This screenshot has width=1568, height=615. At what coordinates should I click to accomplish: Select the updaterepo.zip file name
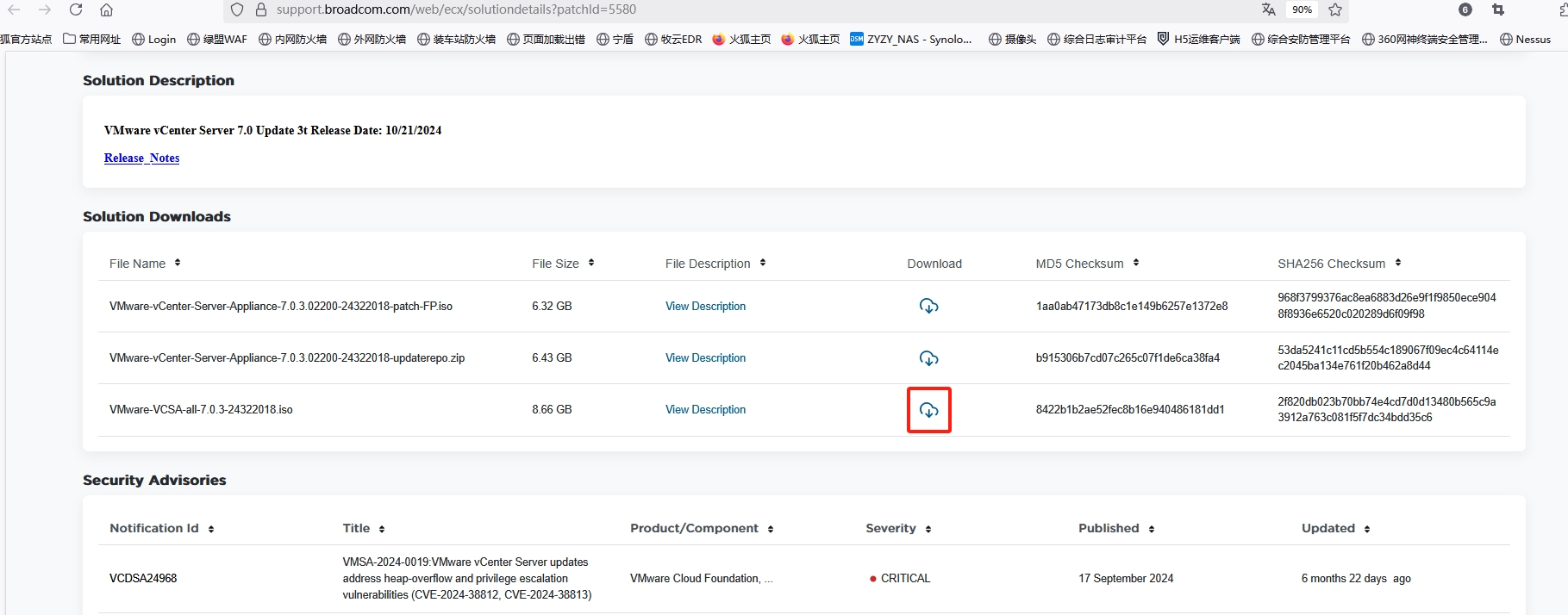[287, 357]
